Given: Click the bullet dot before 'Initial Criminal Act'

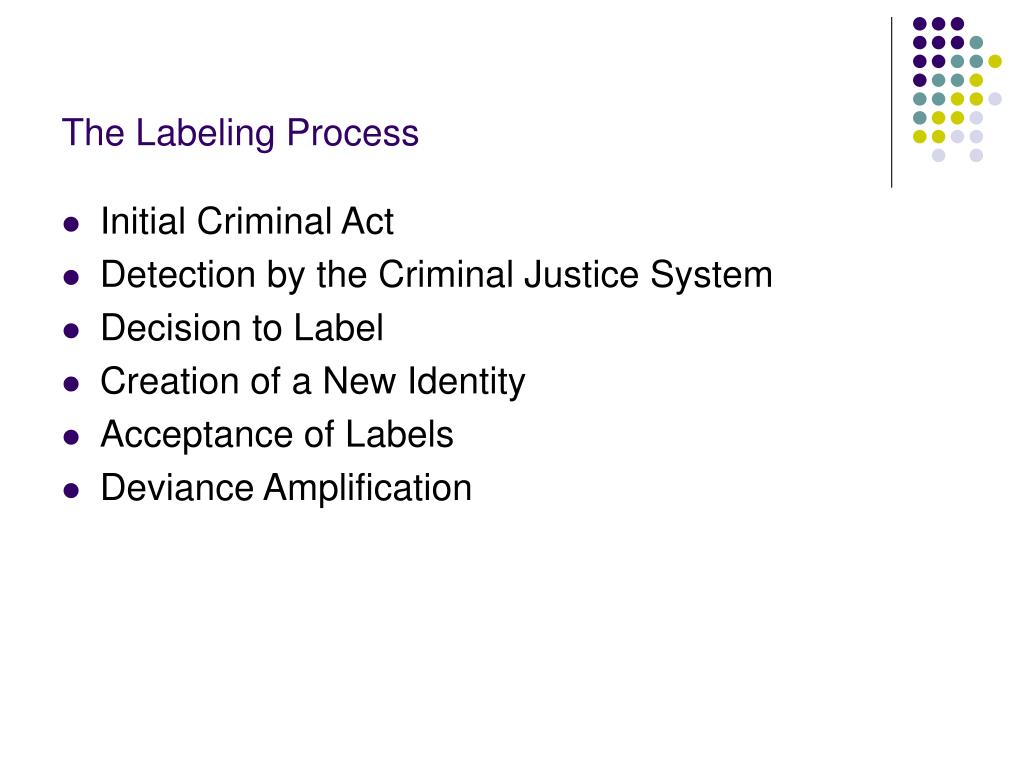Looking at the screenshot, I should click(71, 224).
